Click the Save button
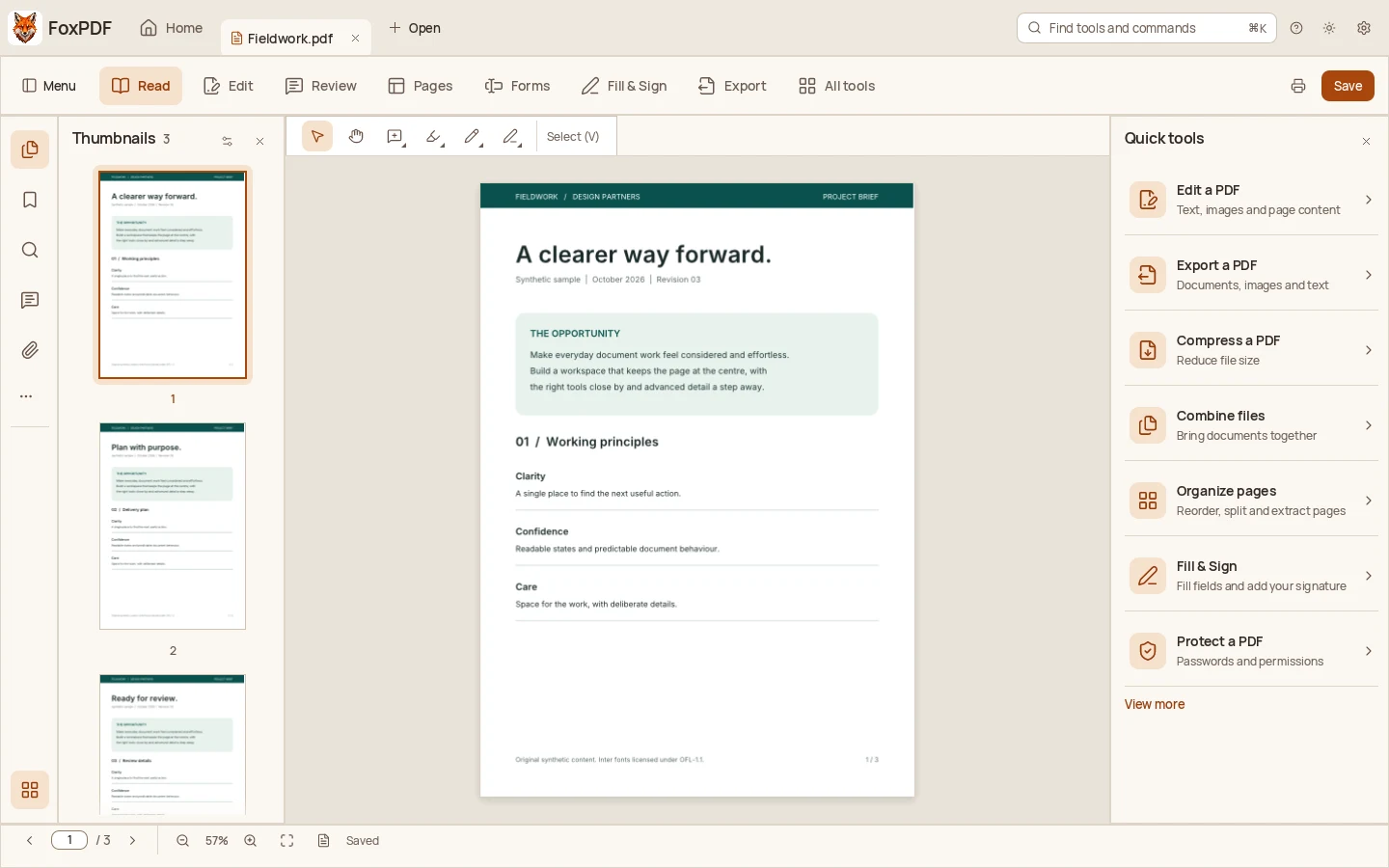The width and height of the screenshot is (1389, 868). coord(1348,86)
